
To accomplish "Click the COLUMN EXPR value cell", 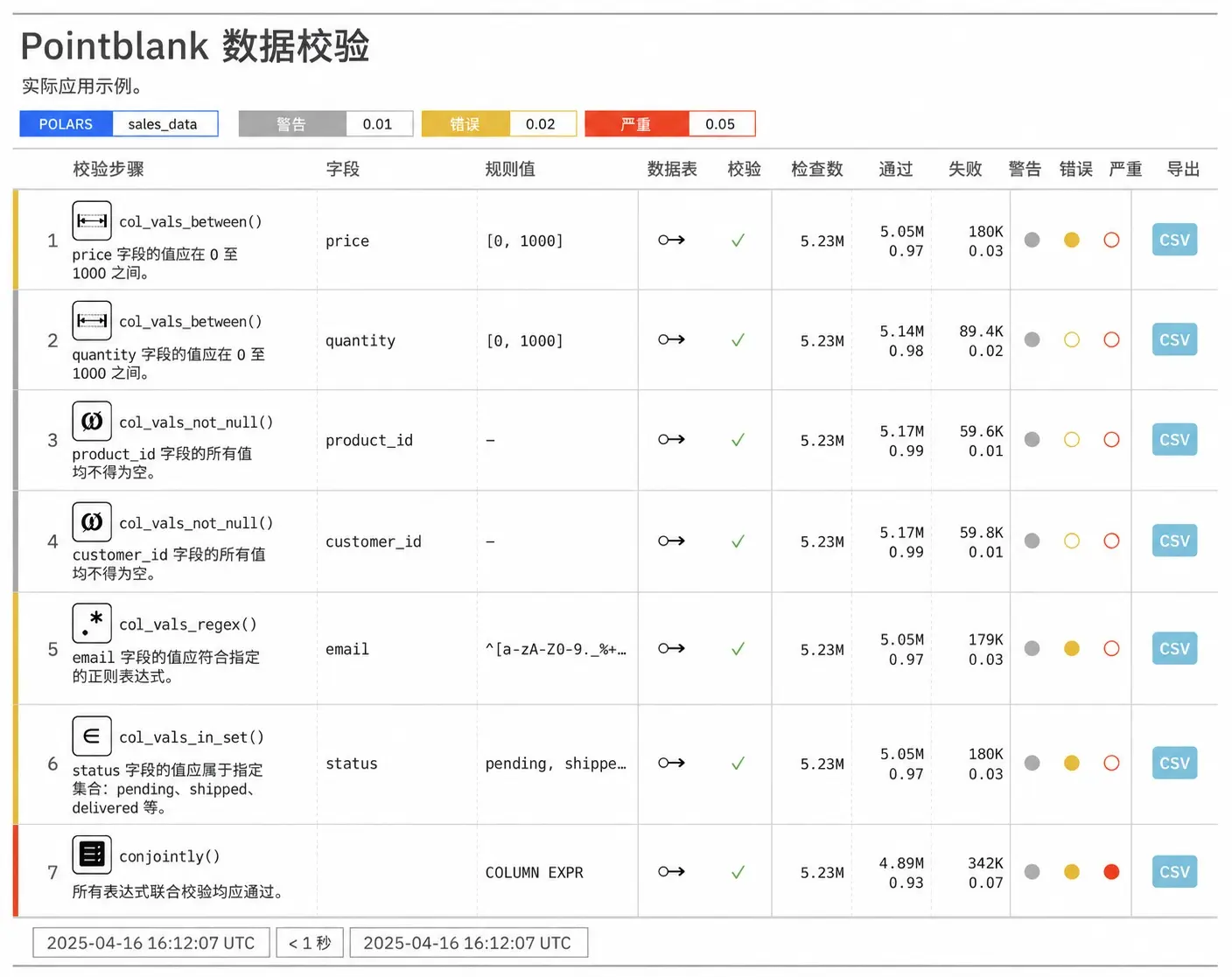I will 535,872.
